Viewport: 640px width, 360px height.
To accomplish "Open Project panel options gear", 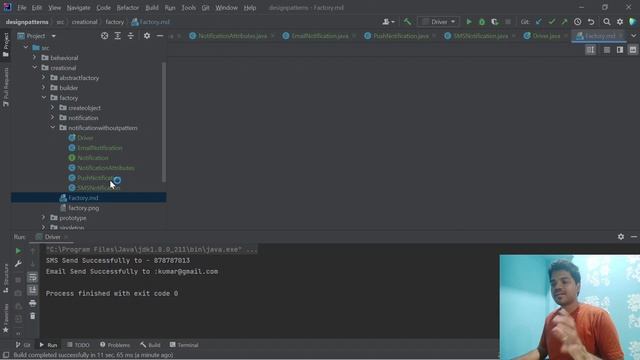I will point(147,36).
